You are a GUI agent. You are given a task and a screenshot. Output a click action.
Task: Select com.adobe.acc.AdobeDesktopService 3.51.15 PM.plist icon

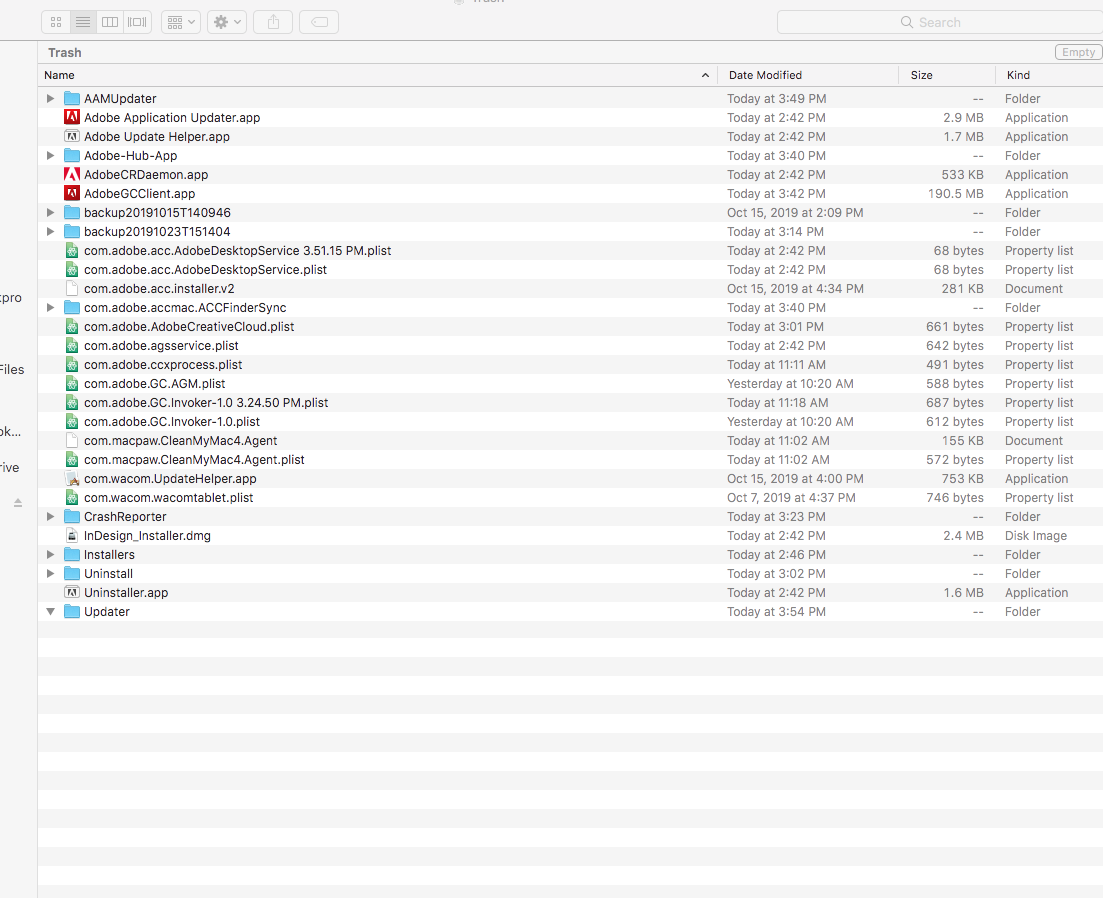72,250
